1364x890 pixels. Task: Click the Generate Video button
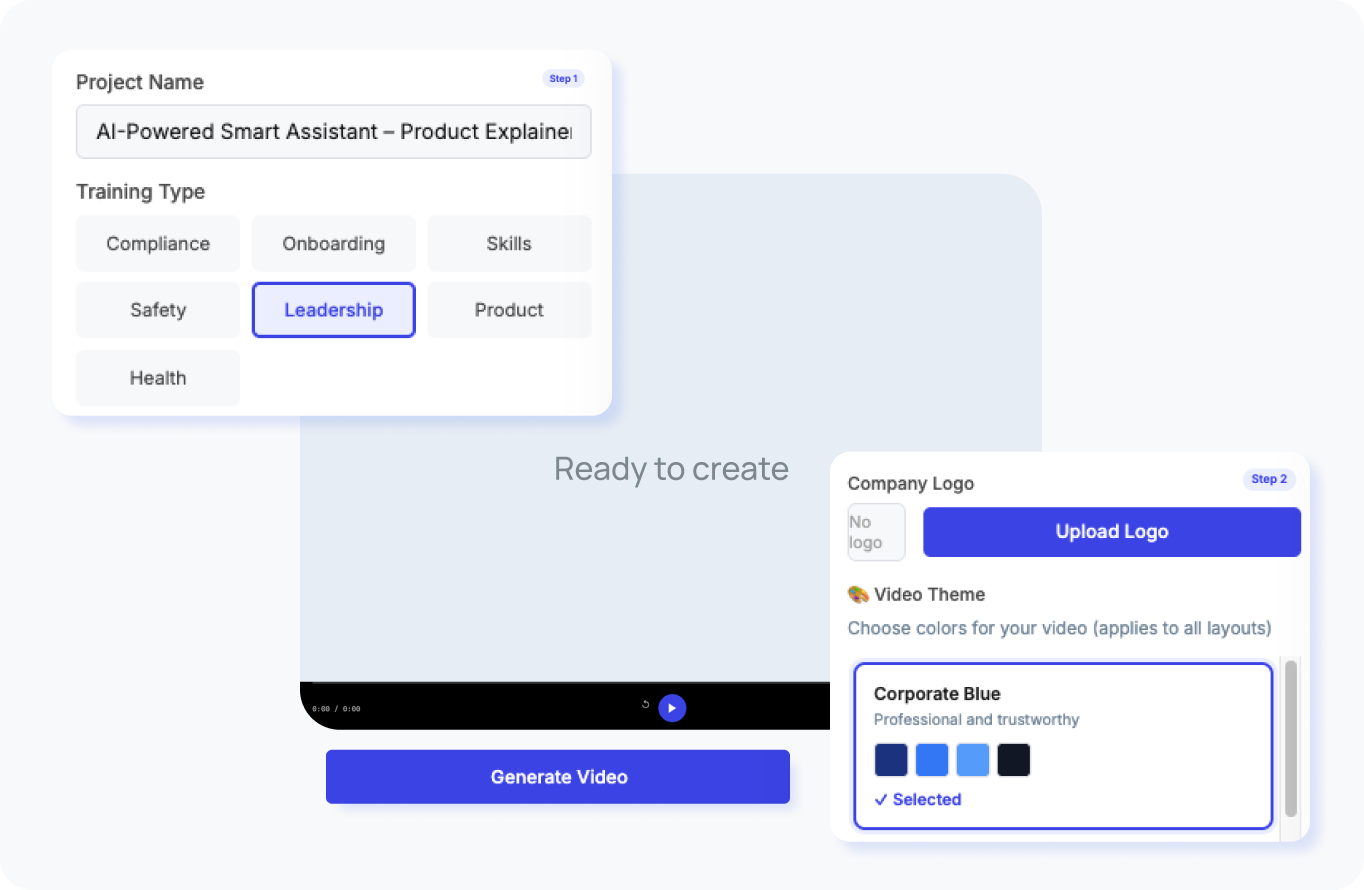558,777
